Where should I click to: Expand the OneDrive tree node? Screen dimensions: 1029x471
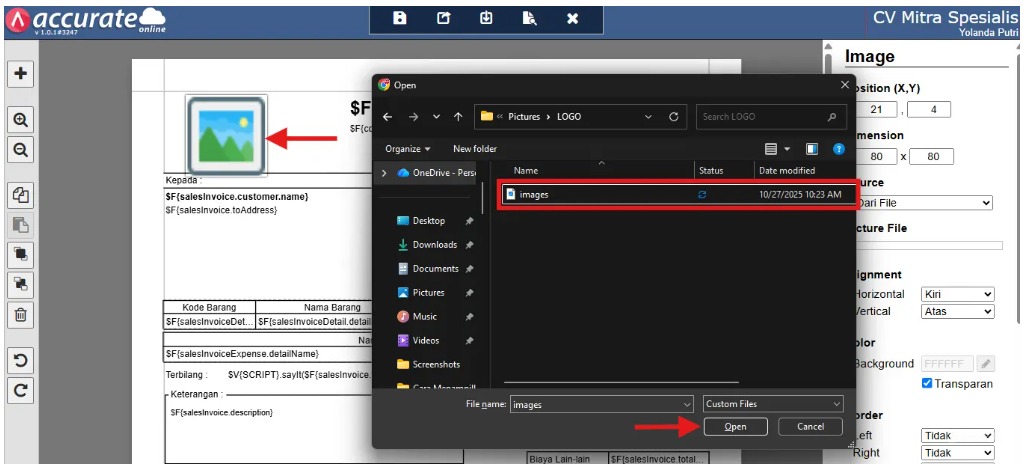[x=385, y=173]
